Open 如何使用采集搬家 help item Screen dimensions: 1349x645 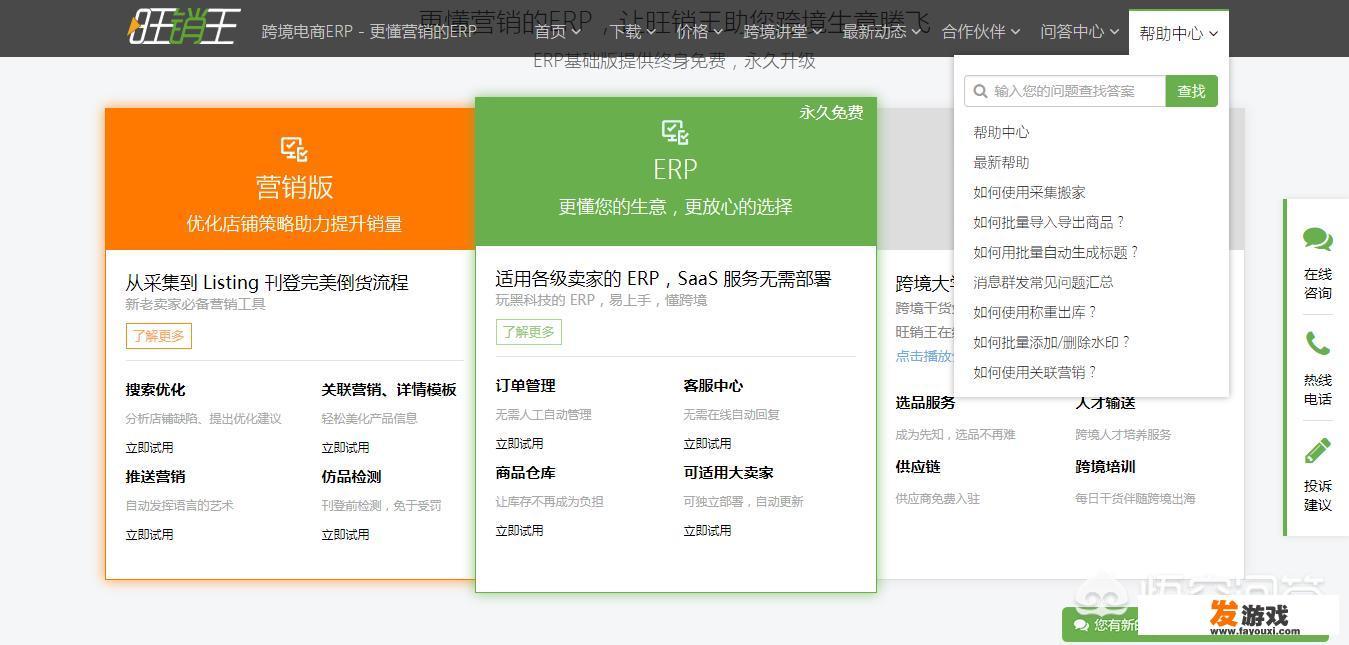(1029, 192)
